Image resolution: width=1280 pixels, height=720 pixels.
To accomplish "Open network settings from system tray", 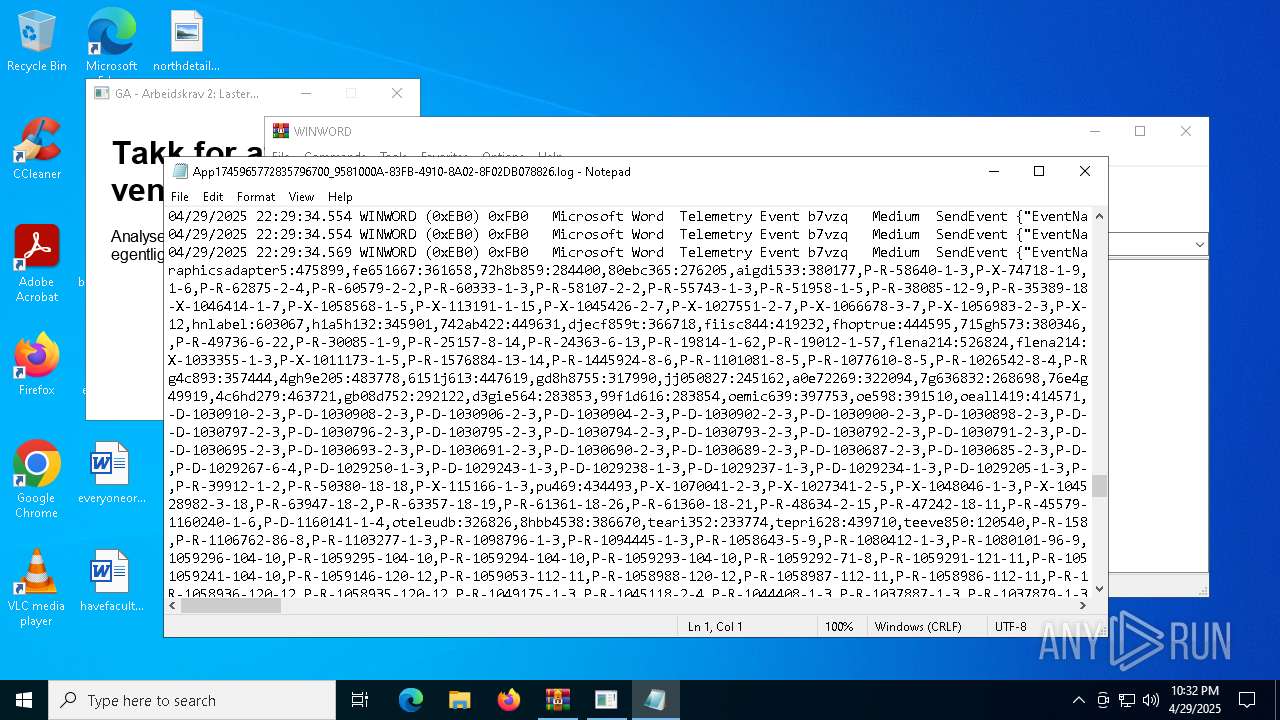I will (1127, 700).
